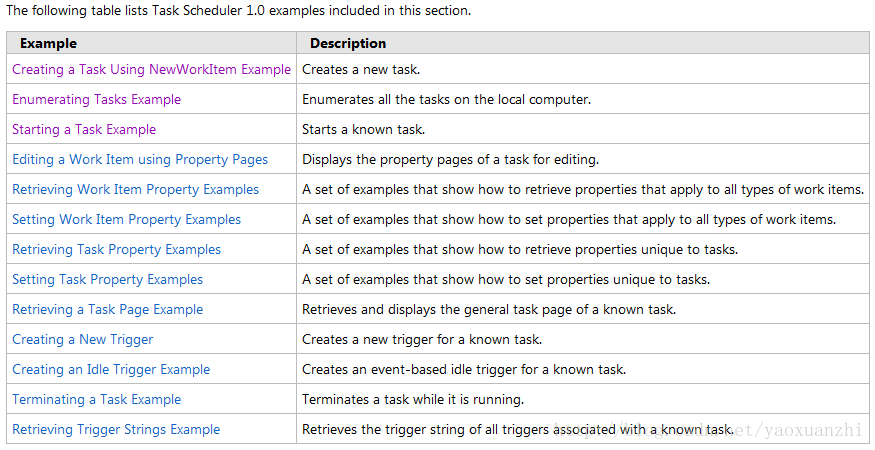Click description about setting properties for all work items
The image size is (875, 450).
coord(569,219)
